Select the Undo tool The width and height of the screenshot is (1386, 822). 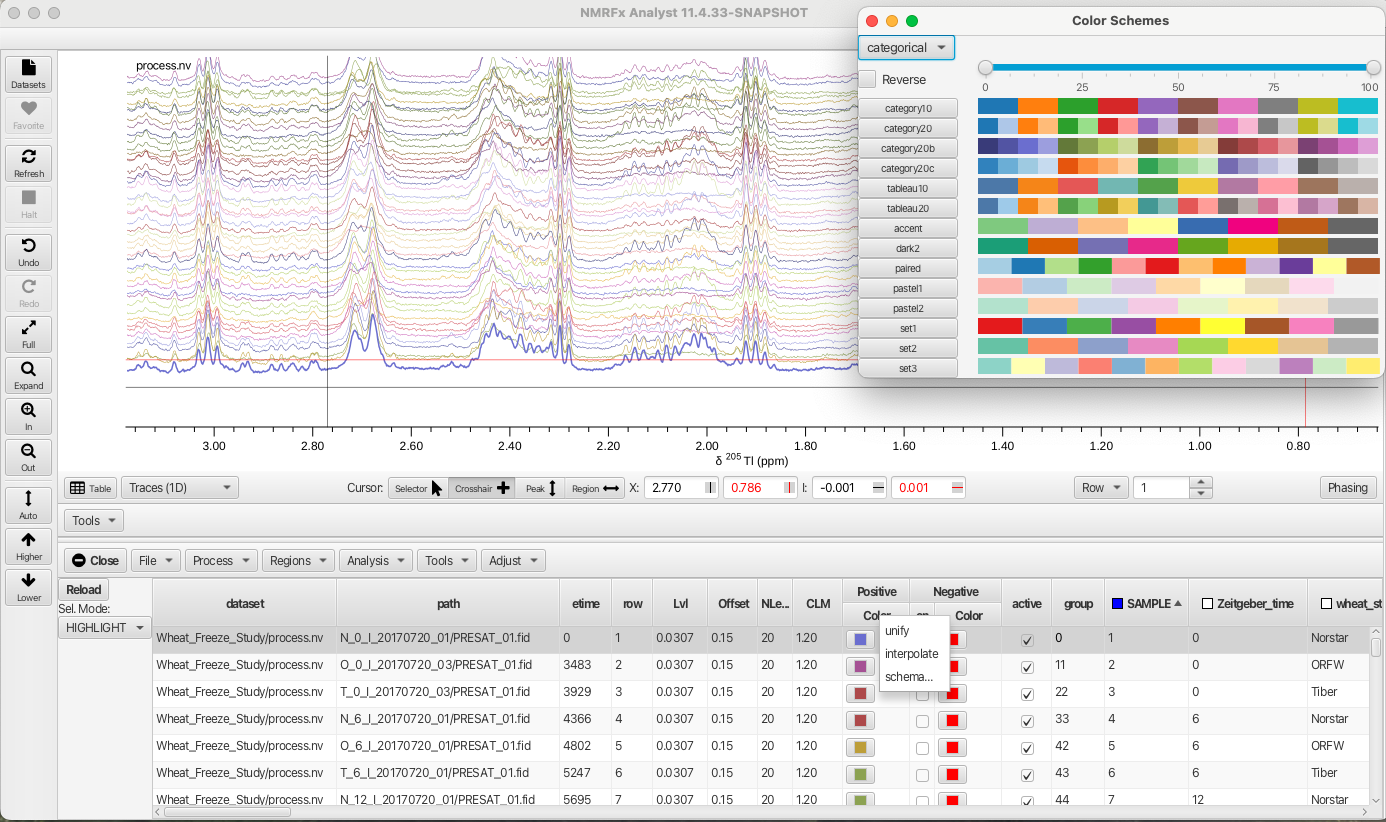click(x=28, y=251)
